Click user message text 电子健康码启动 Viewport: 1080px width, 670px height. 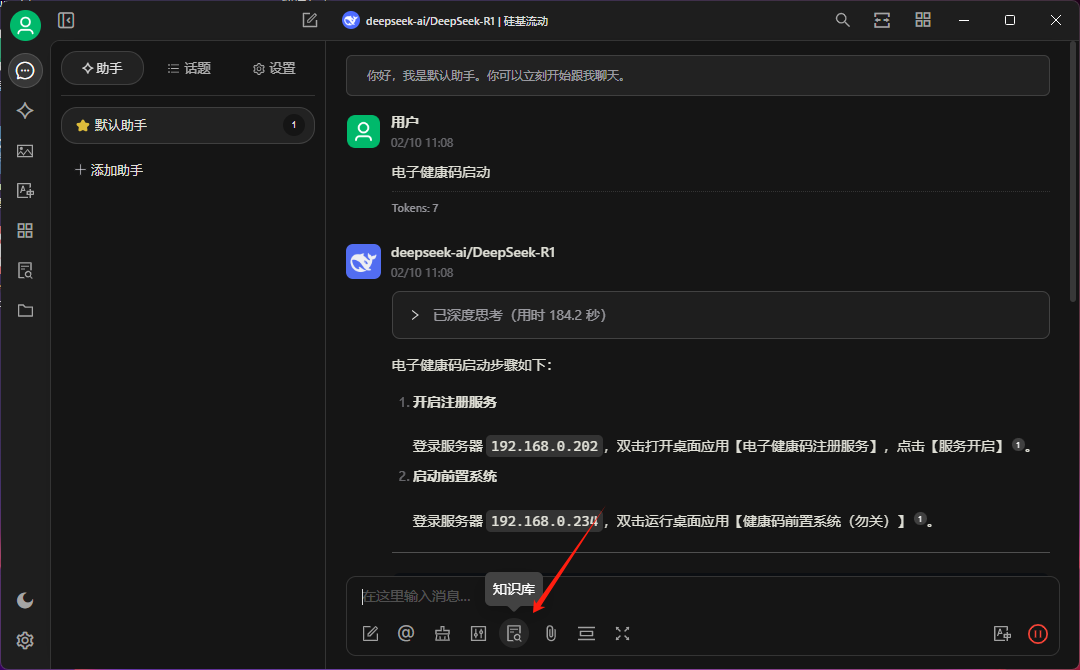pyautogui.click(x=441, y=172)
